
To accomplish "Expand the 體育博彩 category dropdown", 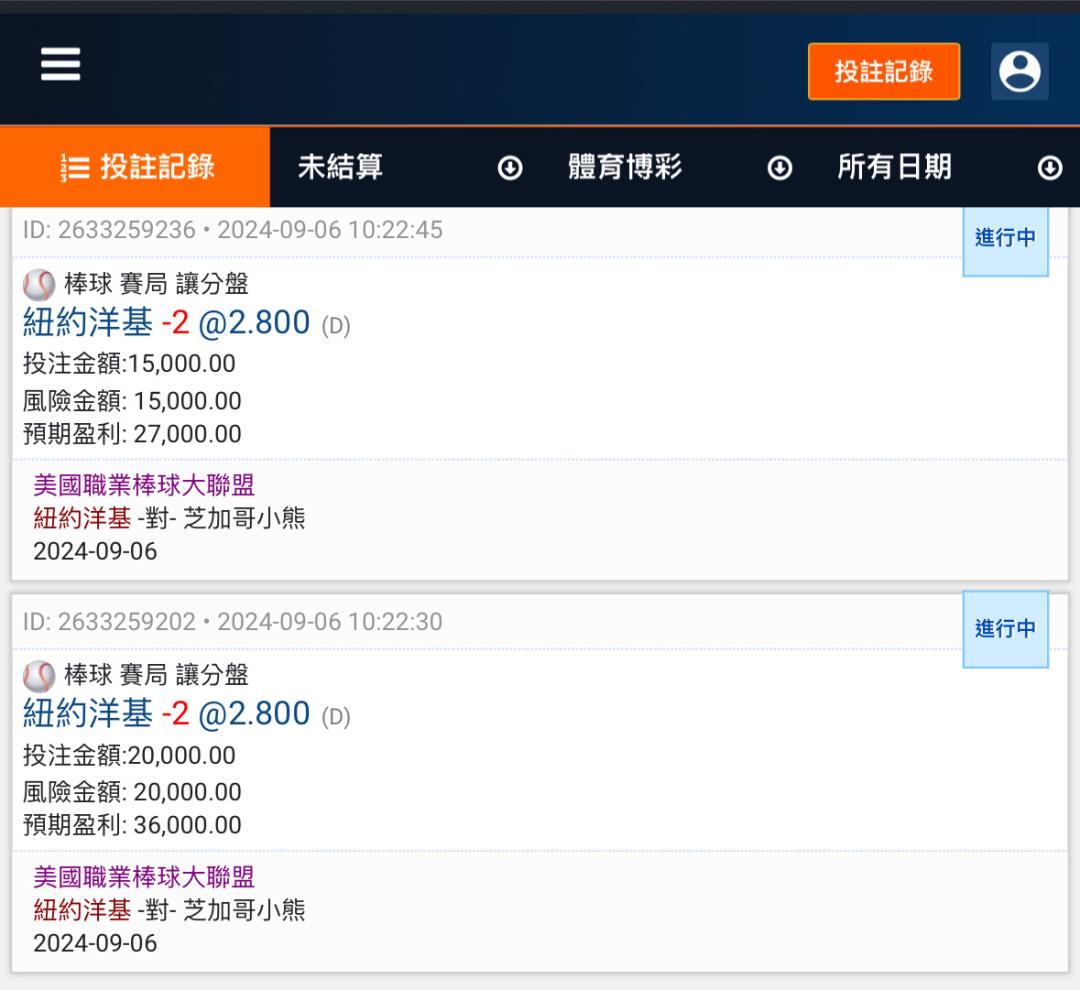I will tap(681, 167).
